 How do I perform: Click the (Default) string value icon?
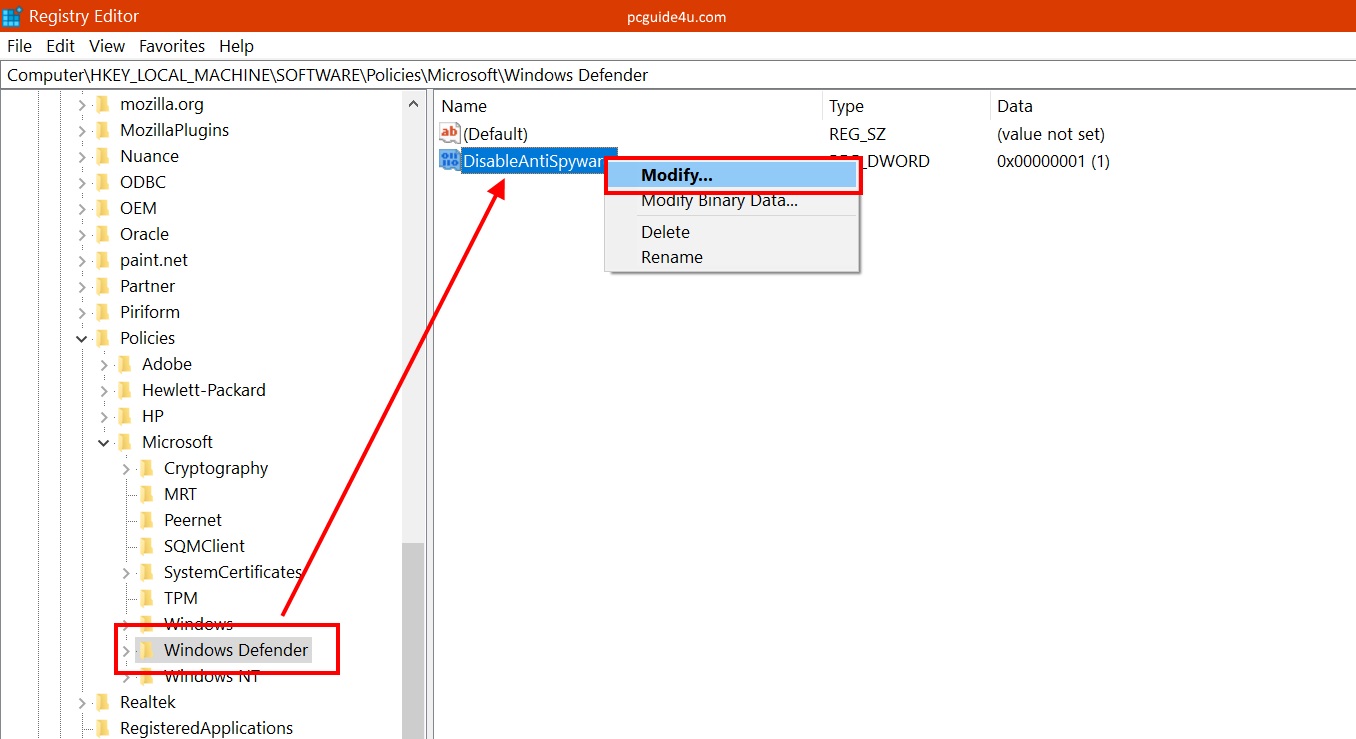tap(449, 134)
